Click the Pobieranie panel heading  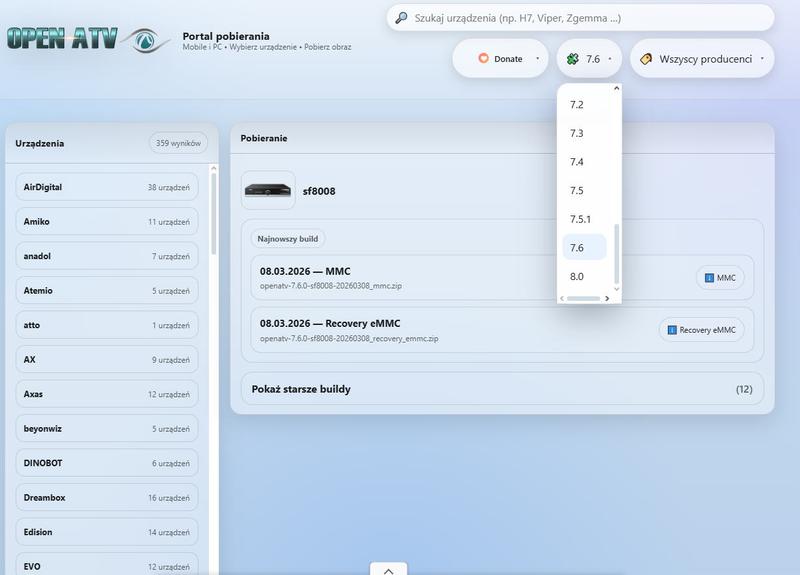click(264, 138)
